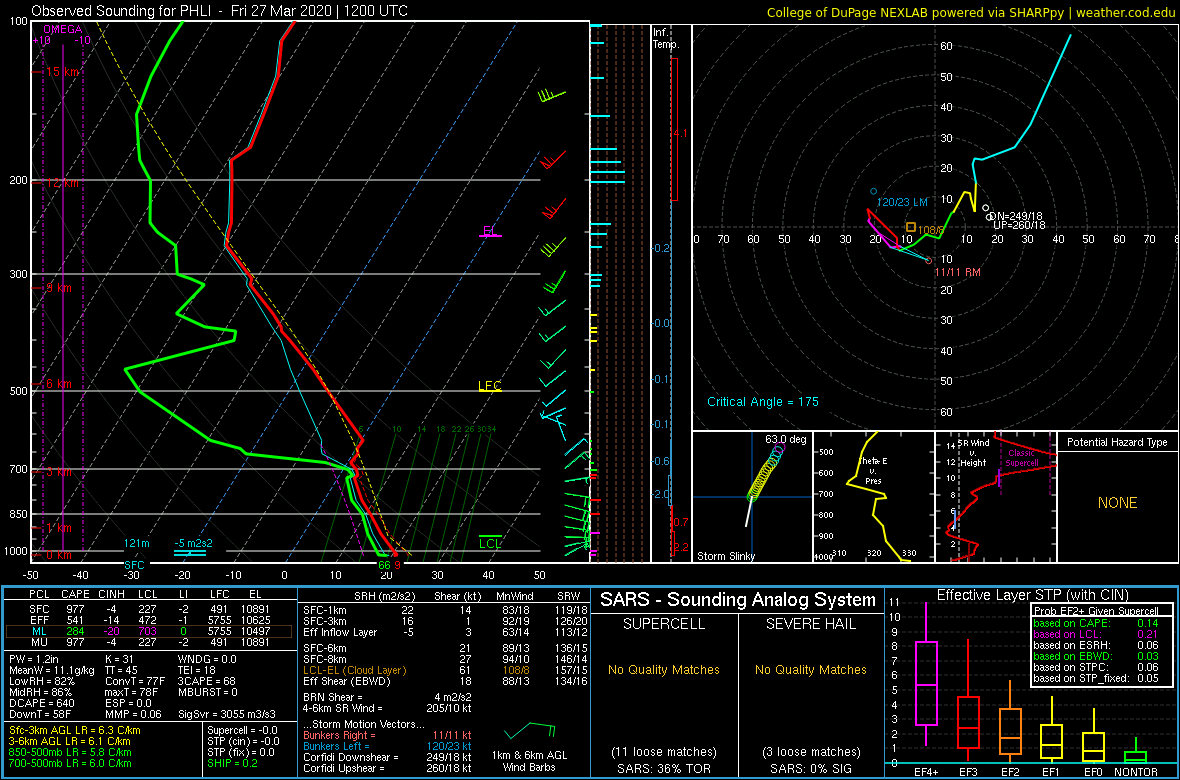Select the highlighted ML parcel row

click(148, 632)
